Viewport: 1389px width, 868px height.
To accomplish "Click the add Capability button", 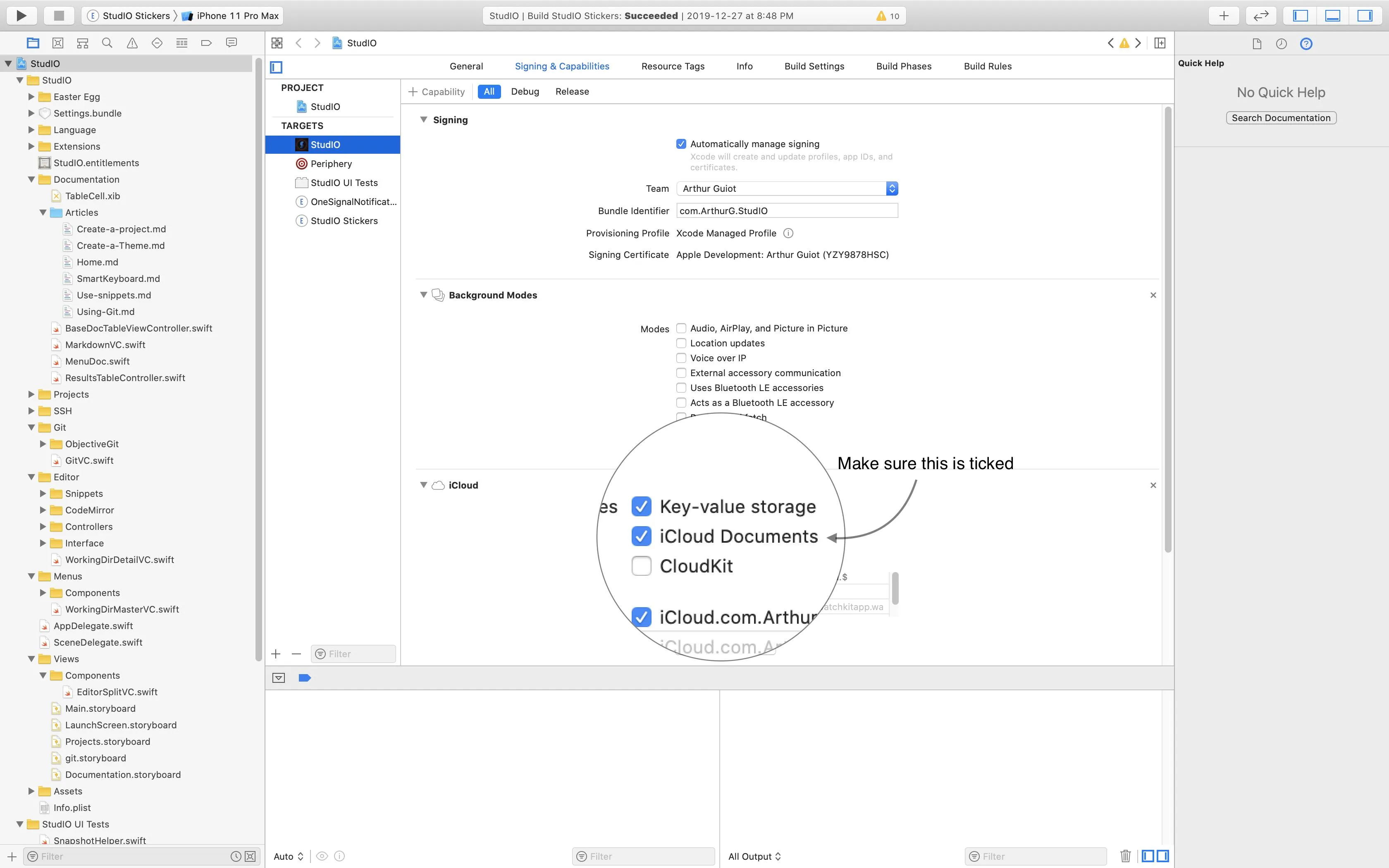I will [x=436, y=92].
